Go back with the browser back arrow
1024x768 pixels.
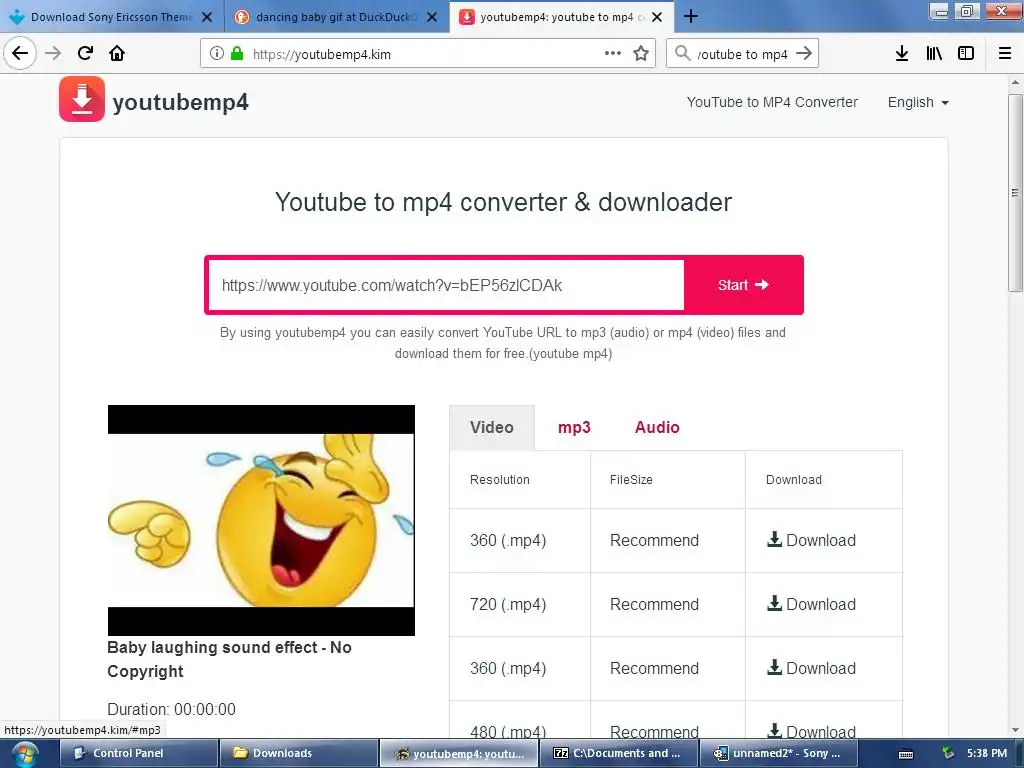tap(20, 53)
